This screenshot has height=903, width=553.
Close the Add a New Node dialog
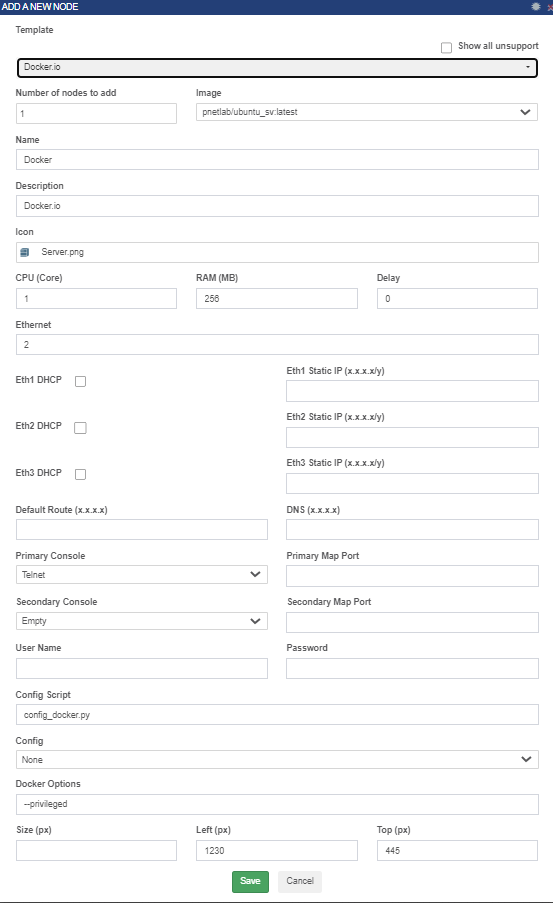(x=550, y=7)
